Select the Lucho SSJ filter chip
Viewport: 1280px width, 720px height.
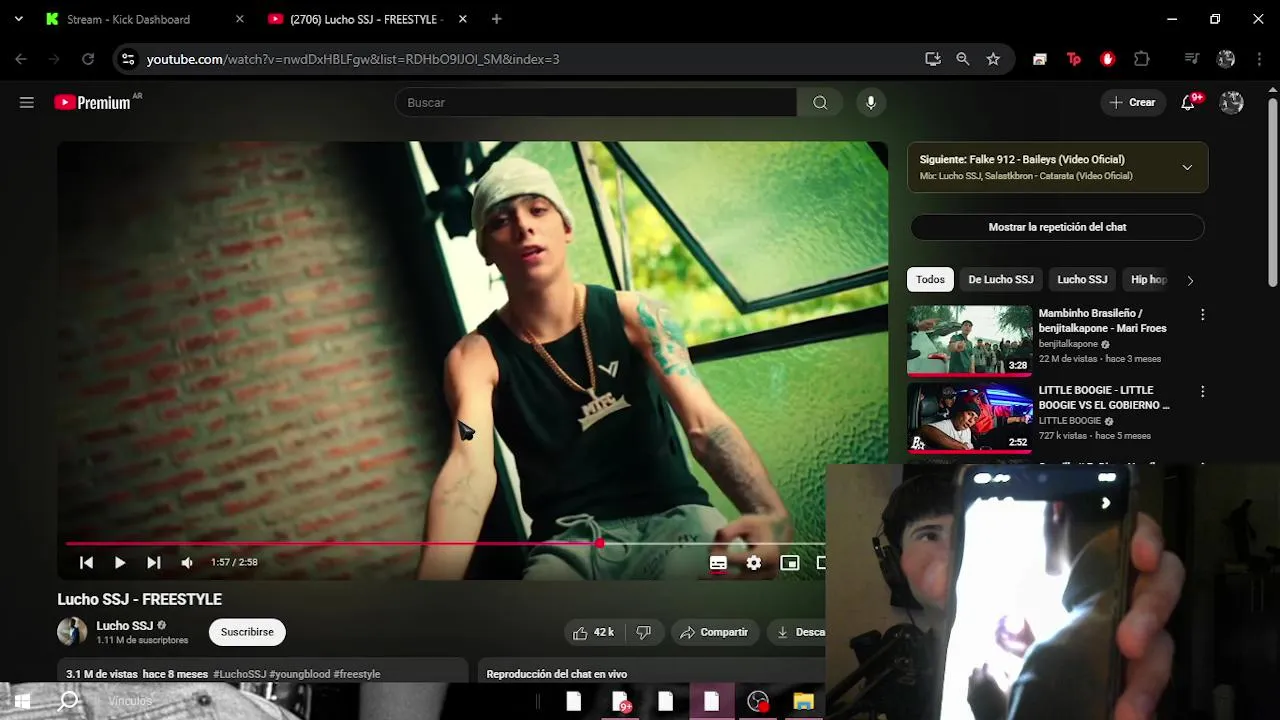click(x=1082, y=280)
